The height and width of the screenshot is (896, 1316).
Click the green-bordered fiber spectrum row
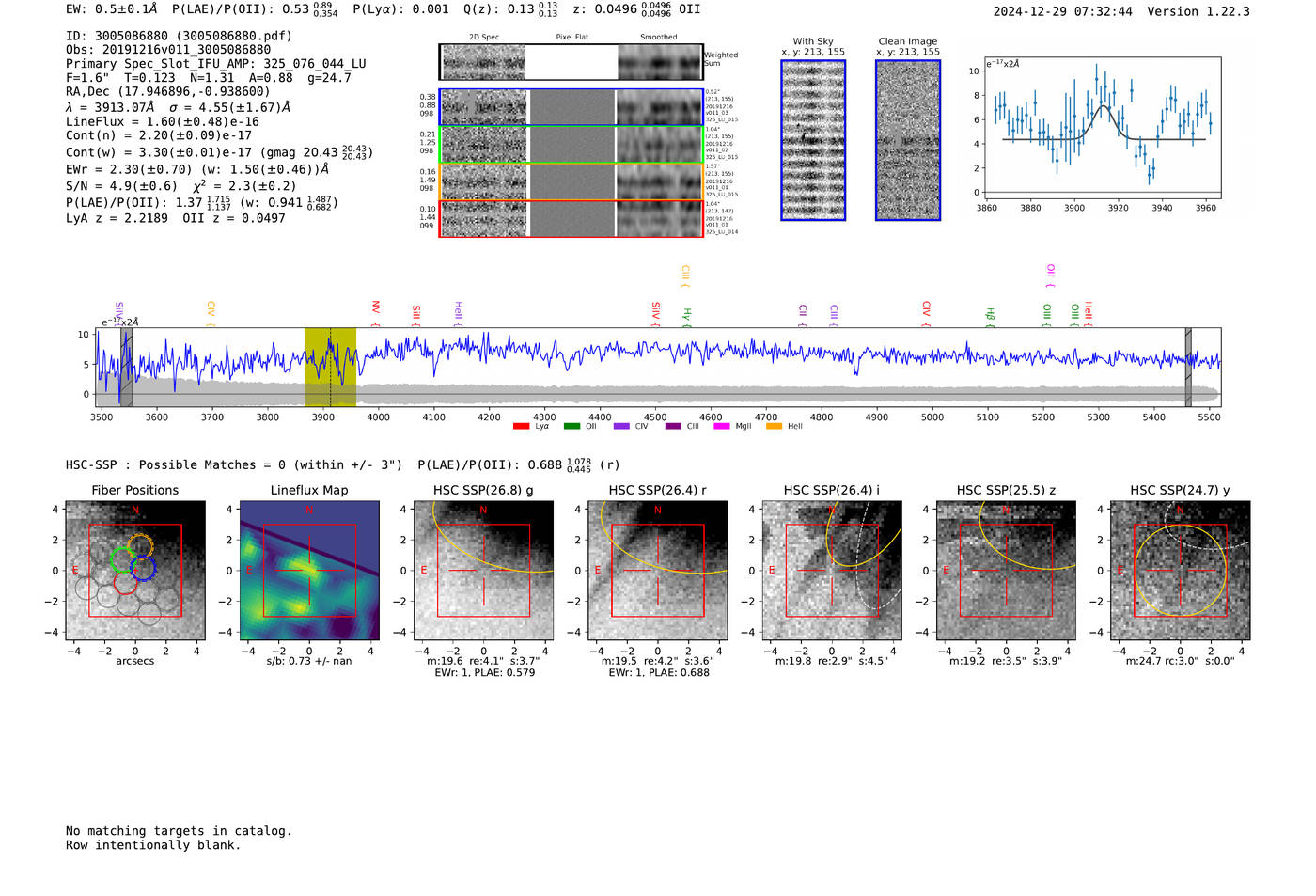[572, 145]
